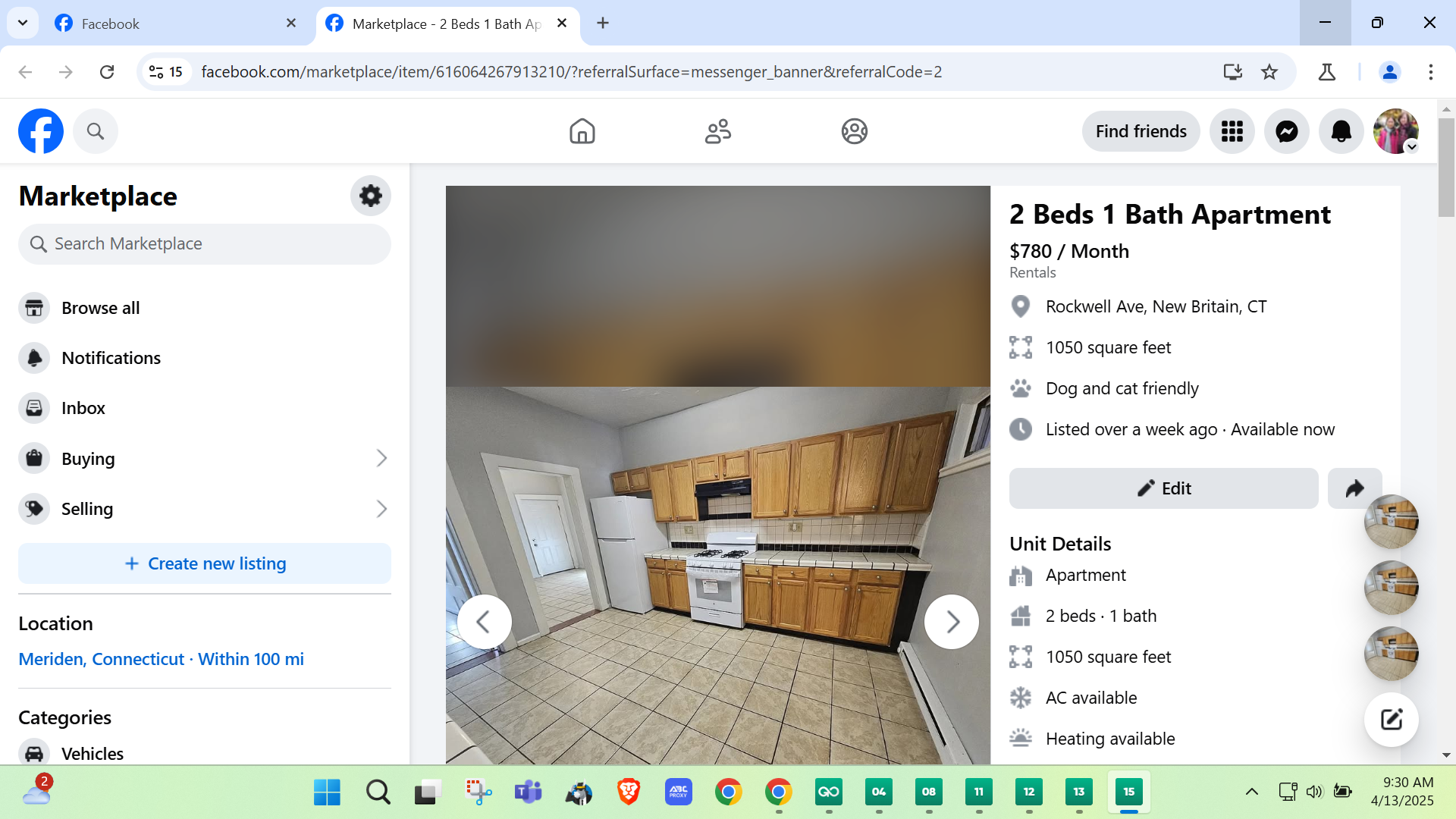The width and height of the screenshot is (1456, 819).
Task: Open Messenger from the top bar
Action: pos(1286,132)
